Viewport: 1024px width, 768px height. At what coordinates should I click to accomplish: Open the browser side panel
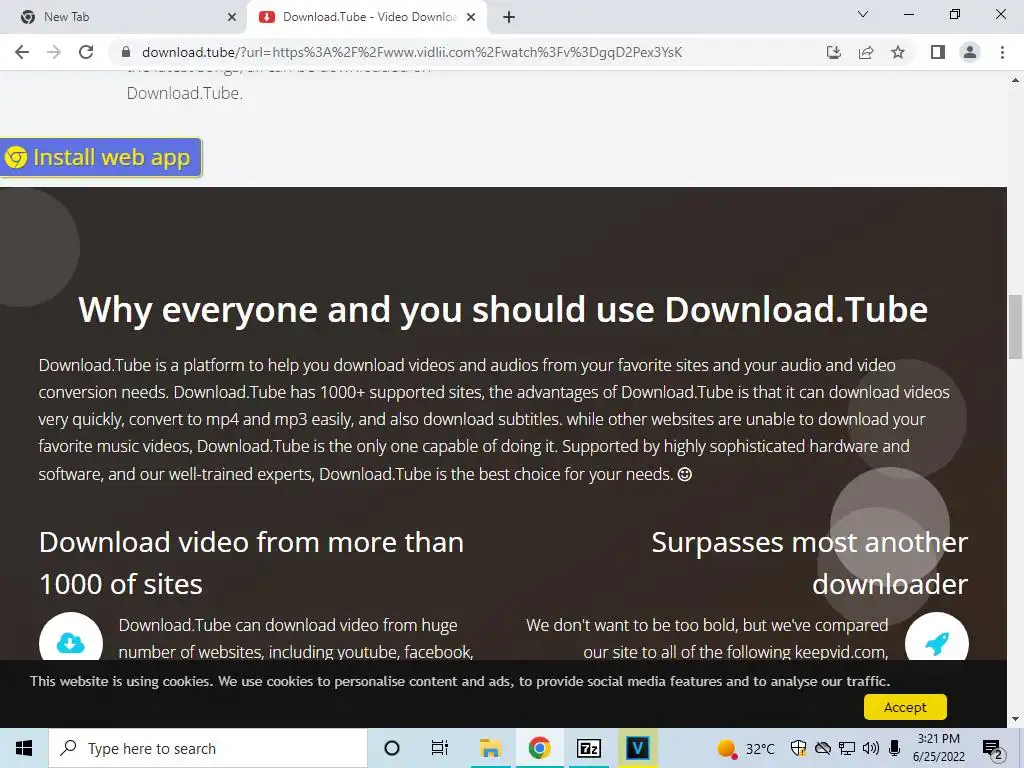point(938,52)
